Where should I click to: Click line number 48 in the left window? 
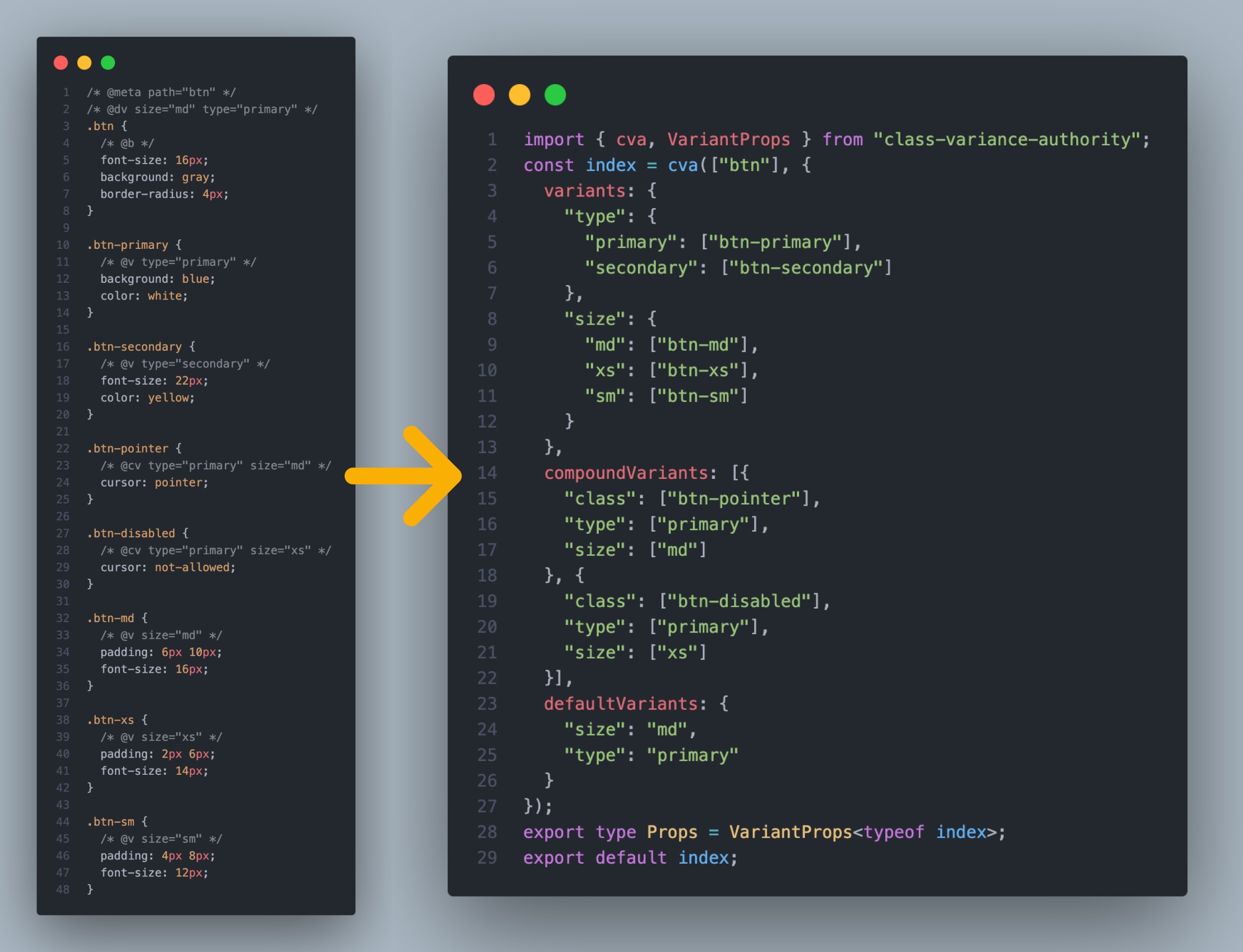pyautogui.click(x=63, y=890)
